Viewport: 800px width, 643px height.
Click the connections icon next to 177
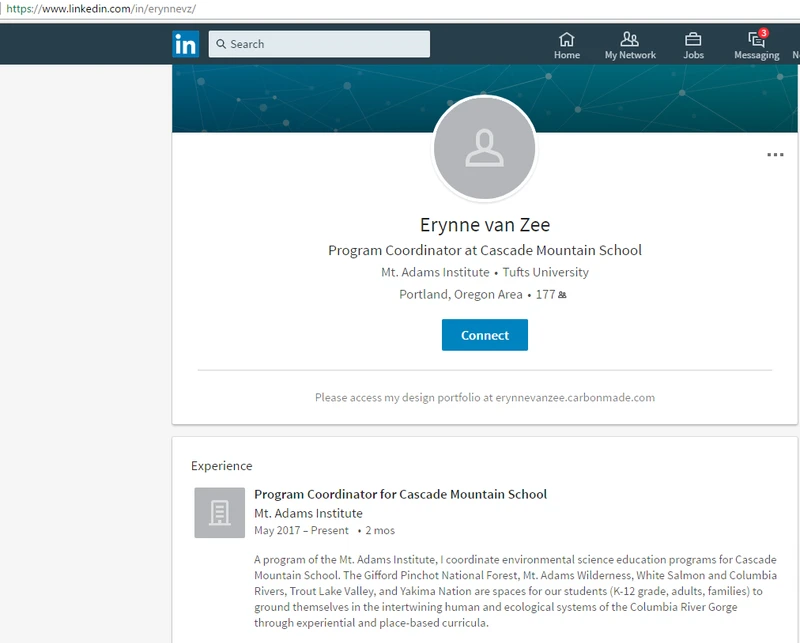click(x=562, y=295)
